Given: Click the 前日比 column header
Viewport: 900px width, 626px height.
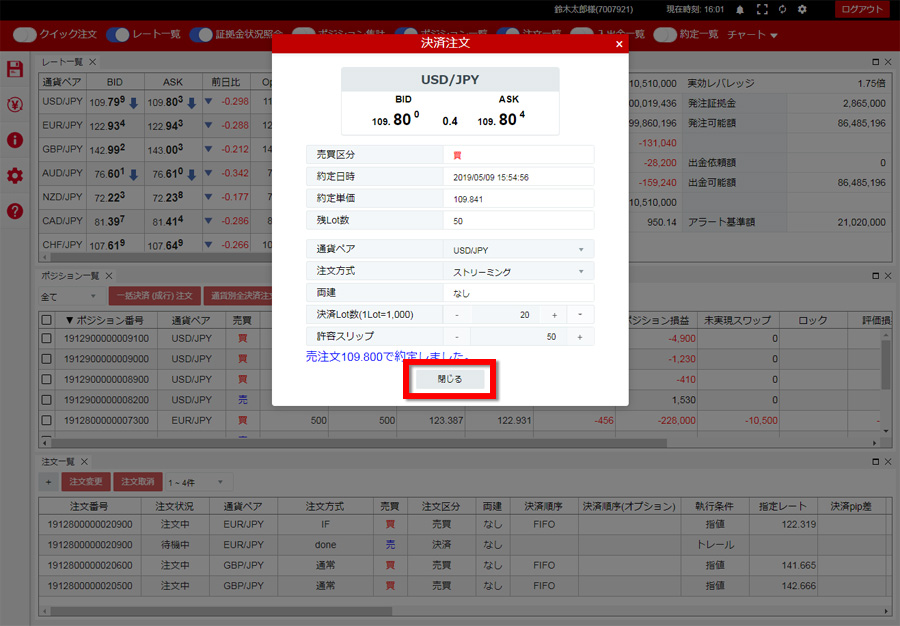Looking at the screenshot, I should 226,82.
